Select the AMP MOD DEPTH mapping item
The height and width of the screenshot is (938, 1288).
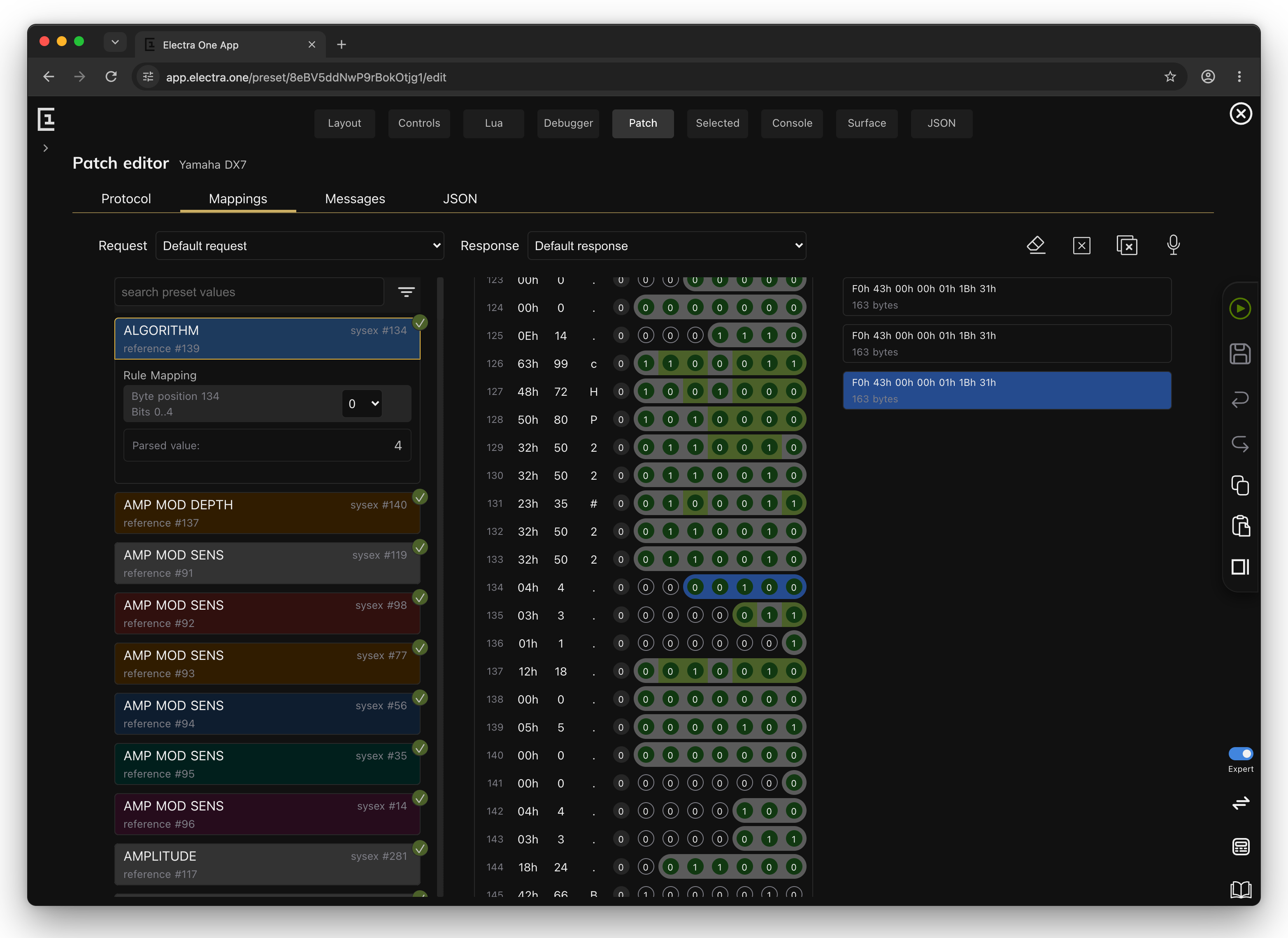267,513
